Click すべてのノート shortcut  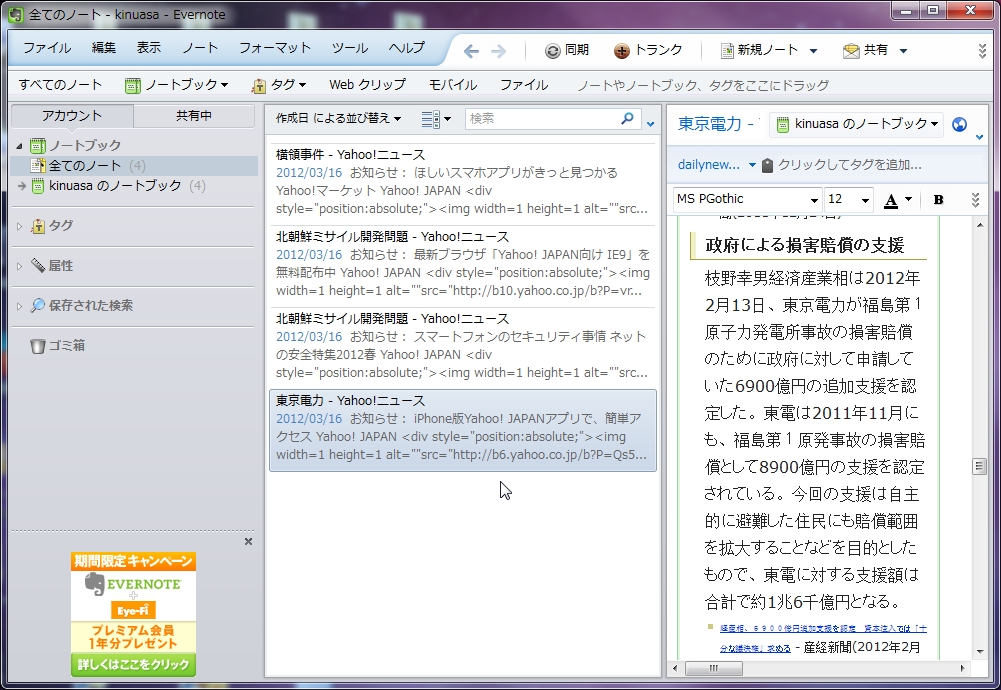pos(60,85)
